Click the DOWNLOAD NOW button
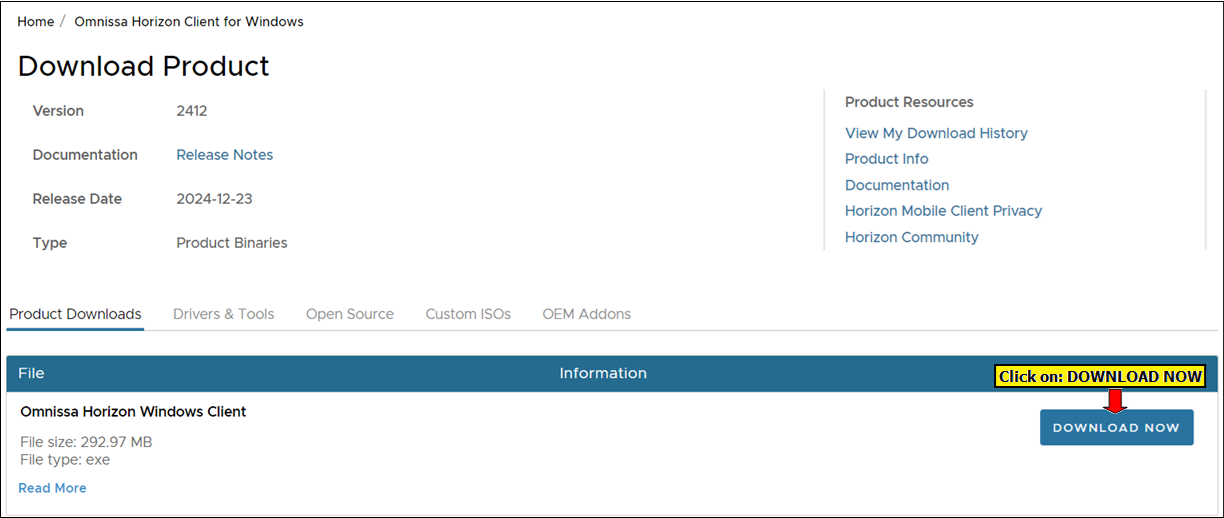Viewport: 1224px width, 518px height. [x=1116, y=427]
